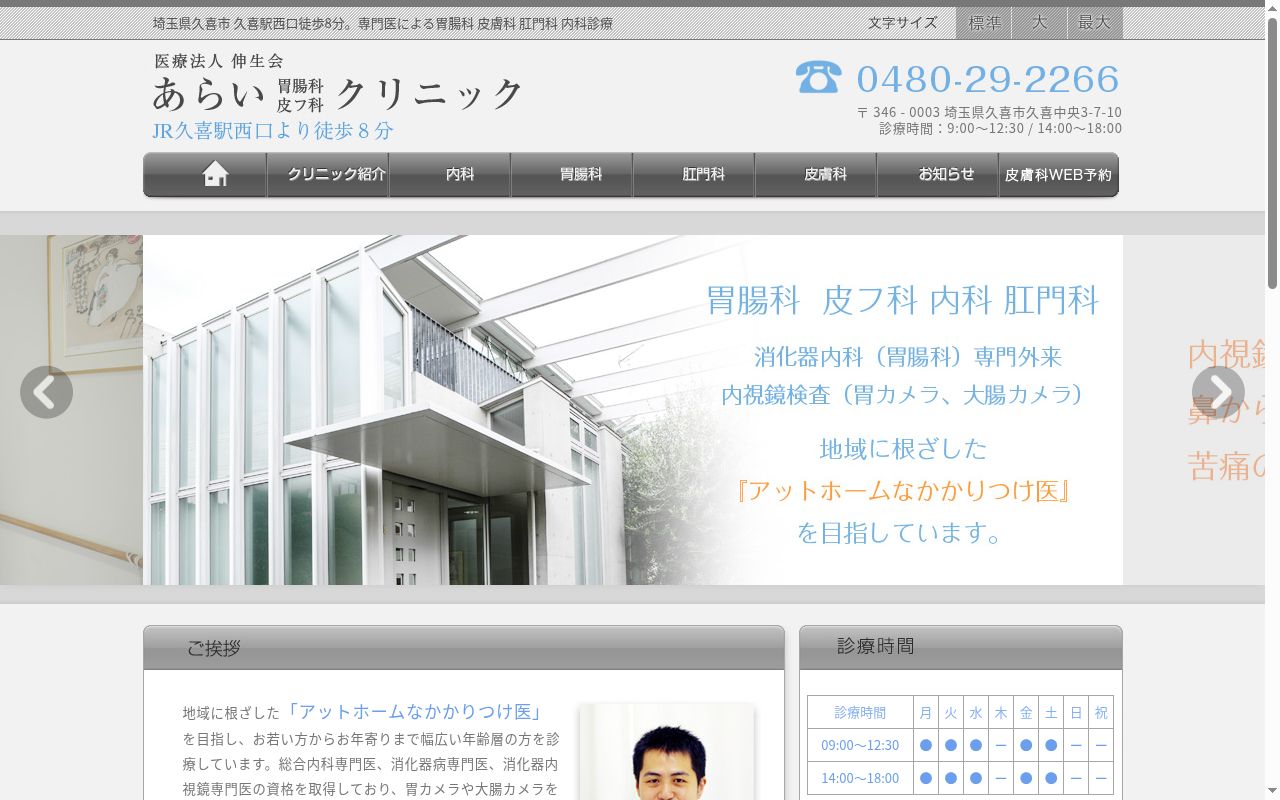
Task: Click the 祝 column header in schedule
Action: coord(1101,713)
